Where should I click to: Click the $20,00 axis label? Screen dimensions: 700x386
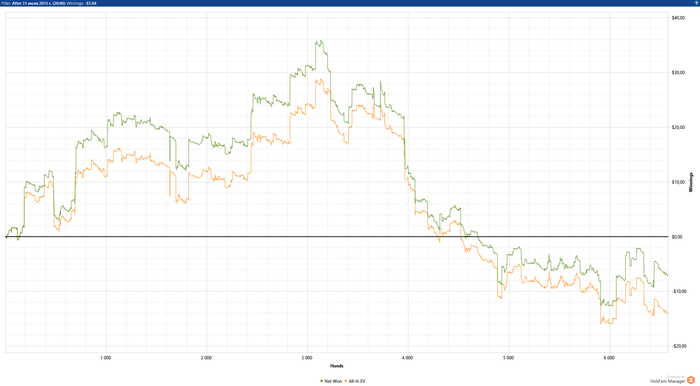point(678,128)
